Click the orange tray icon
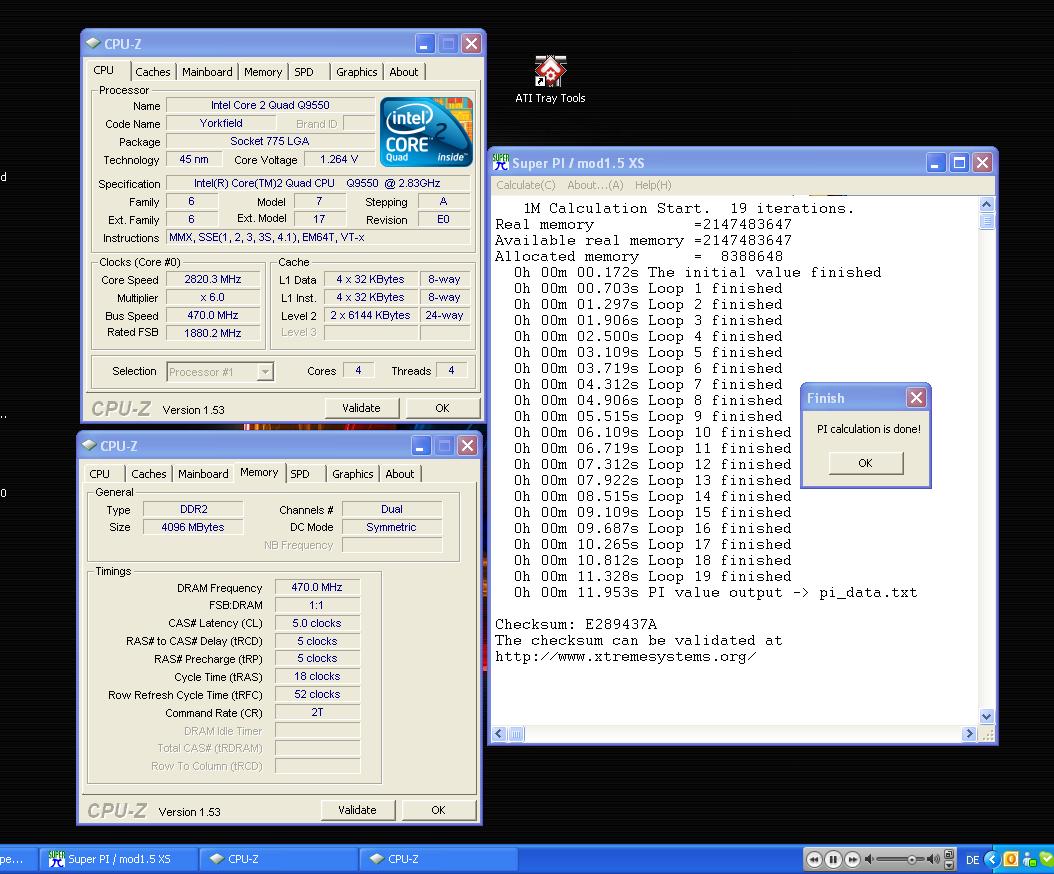The image size is (1054, 874). (x=1010, y=859)
